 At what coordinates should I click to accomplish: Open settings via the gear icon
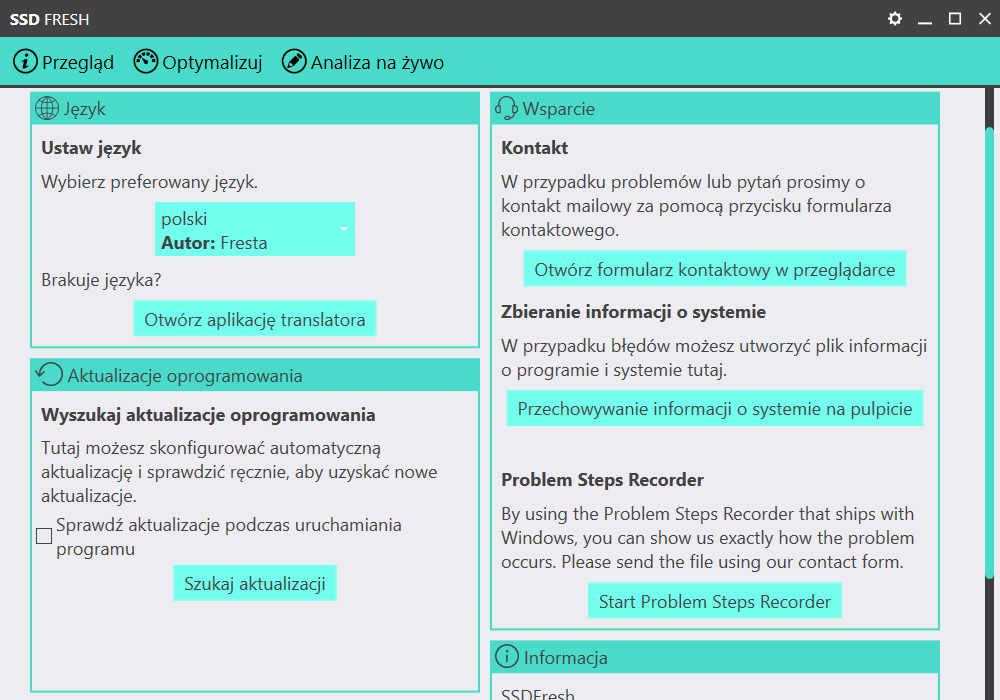coord(895,18)
